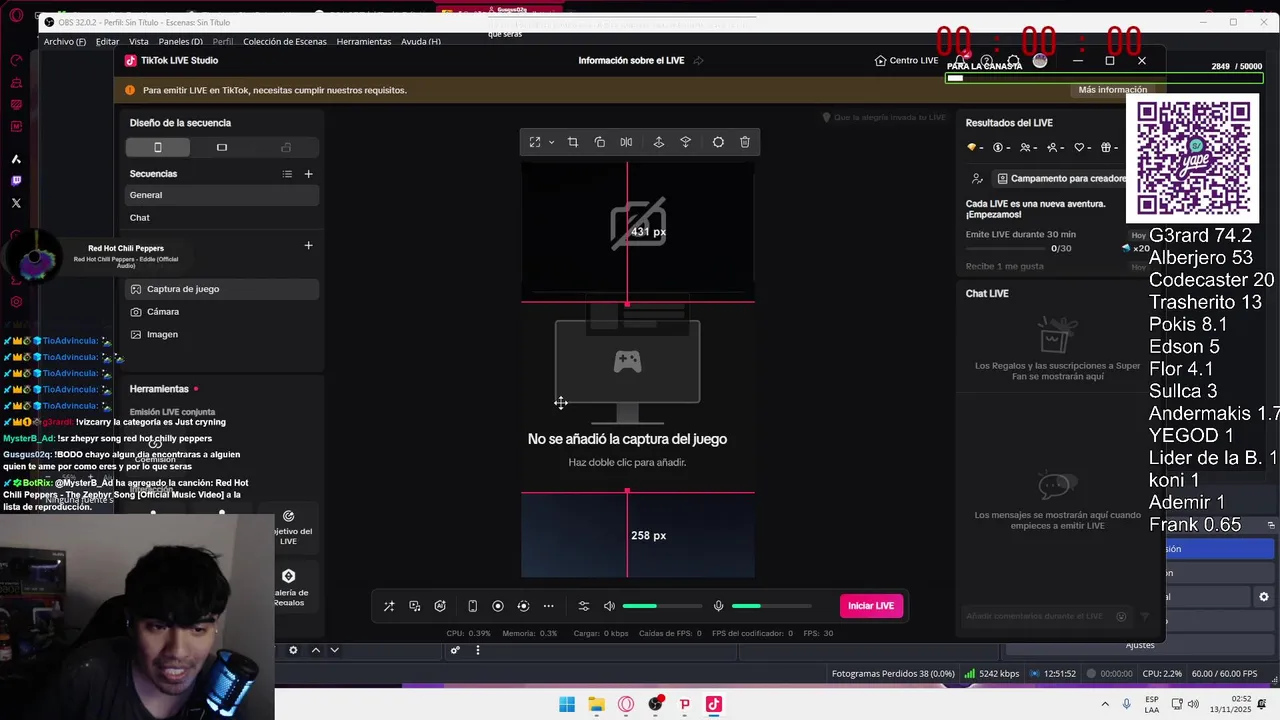This screenshot has height=720, width=1280.
Task: Select the Cámara source
Action: click(222, 312)
